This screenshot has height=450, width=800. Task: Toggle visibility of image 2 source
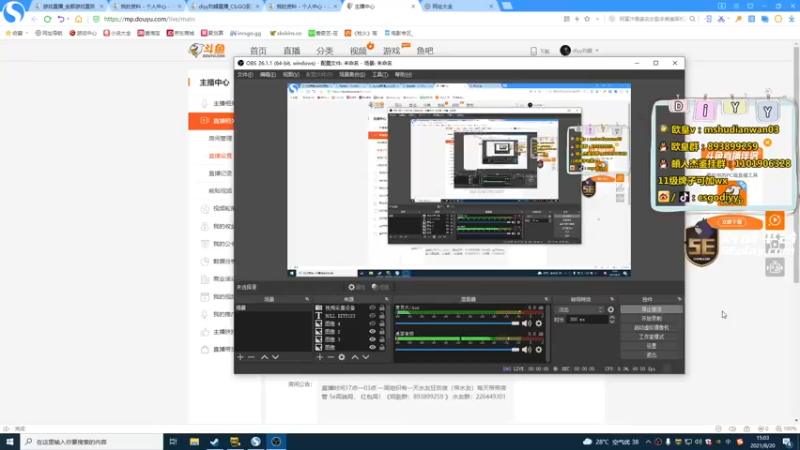click(372, 332)
